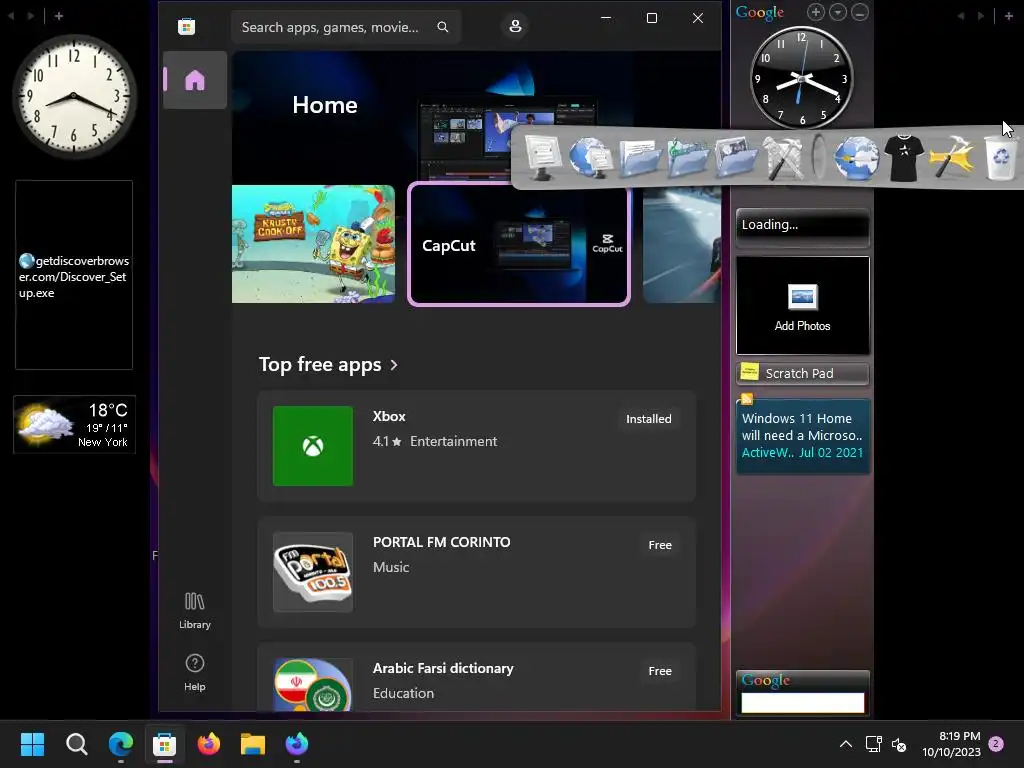Image resolution: width=1024 pixels, height=768 pixels.
Task: Click the Google search input box at sidebar bottom
Action: (x=803, y=703)
